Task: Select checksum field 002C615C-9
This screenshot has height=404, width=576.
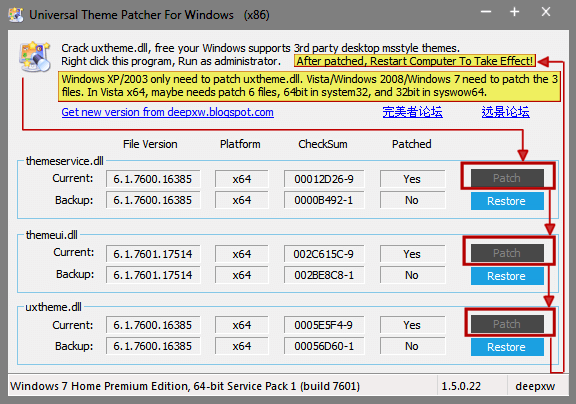Action: pos(324,254)
